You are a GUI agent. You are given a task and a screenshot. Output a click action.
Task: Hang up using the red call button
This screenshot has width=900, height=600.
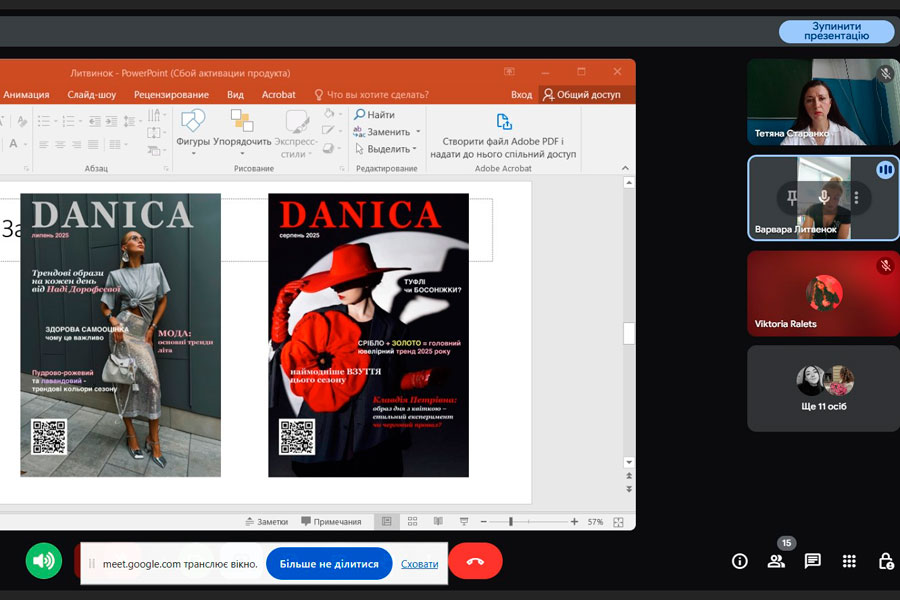pyautogui.click(x=475, y=562)
